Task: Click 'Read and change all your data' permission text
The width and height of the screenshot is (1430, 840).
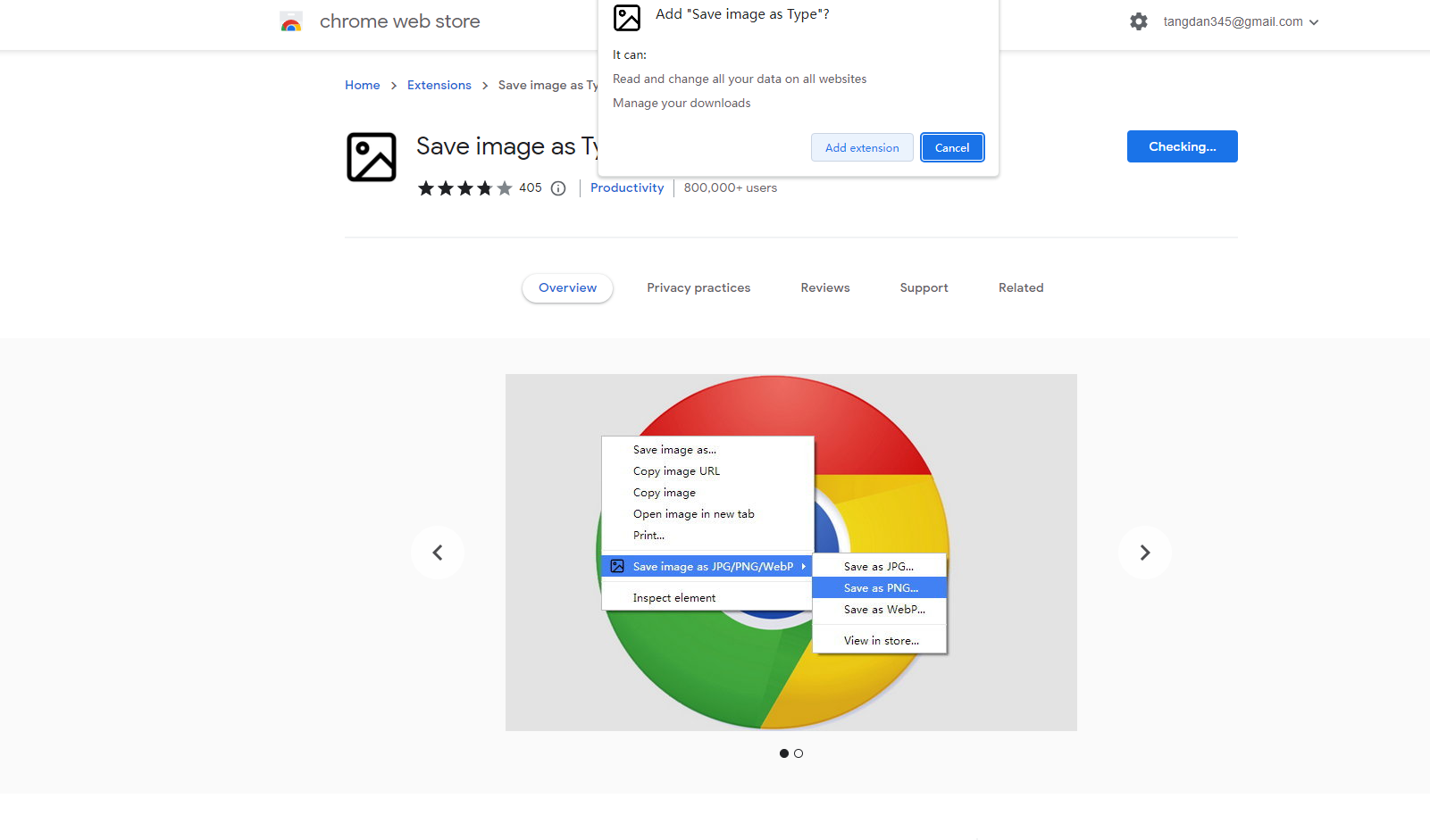Action: click(x=740, y=79)
